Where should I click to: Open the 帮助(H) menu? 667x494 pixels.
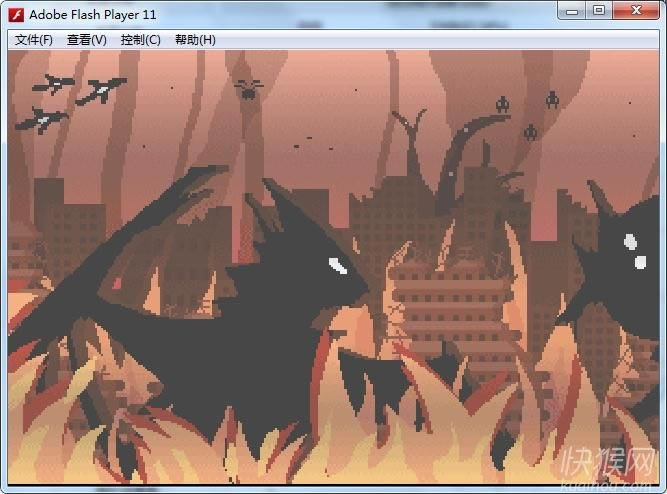[195, 40]
